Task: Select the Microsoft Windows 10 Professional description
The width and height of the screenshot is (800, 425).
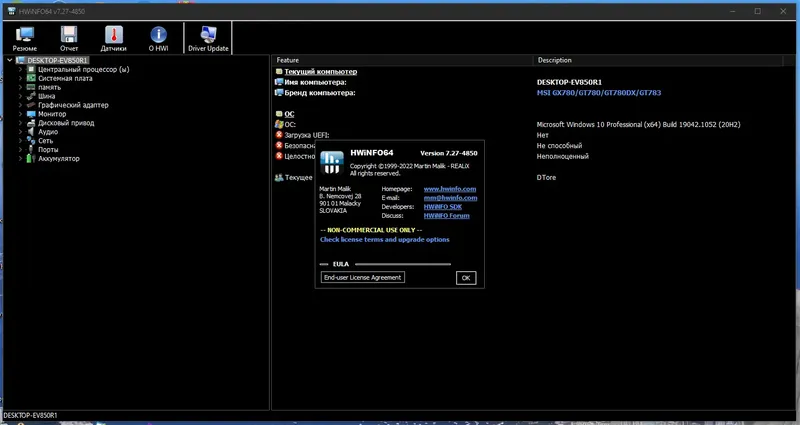Action: click(638, 124)
